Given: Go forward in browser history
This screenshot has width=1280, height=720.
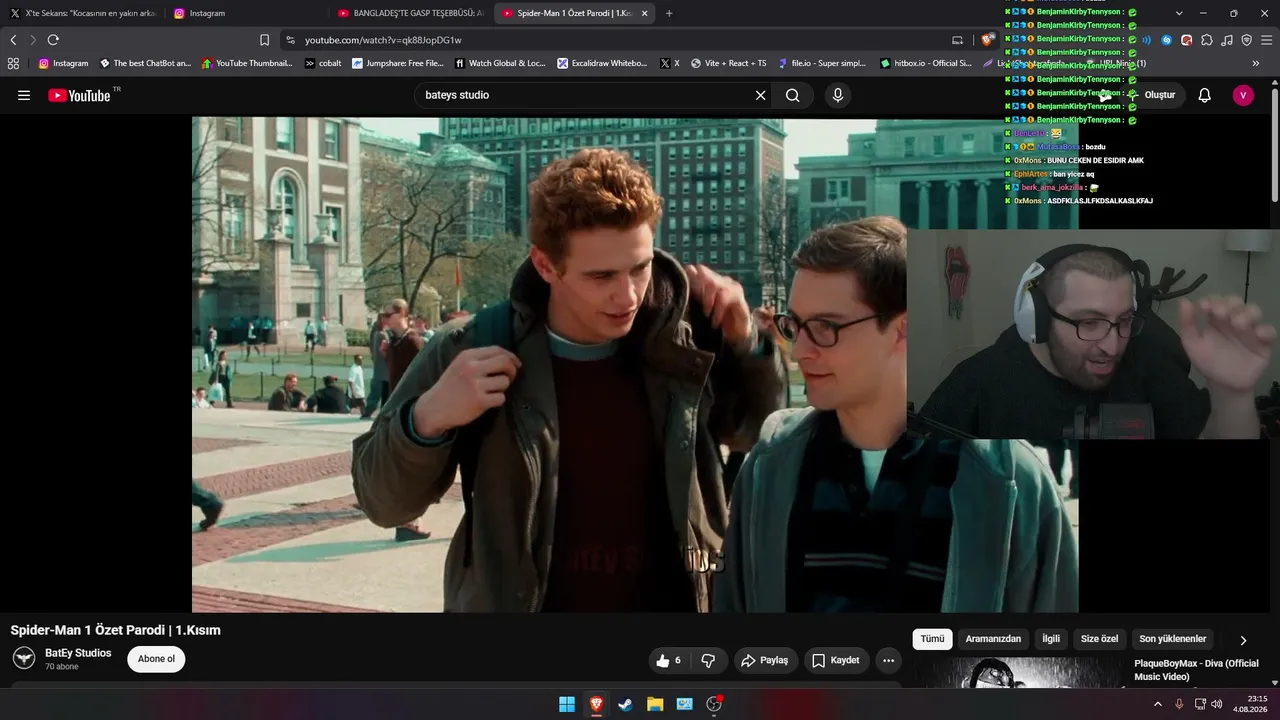Looking at the screenshot, I should 33,40.
